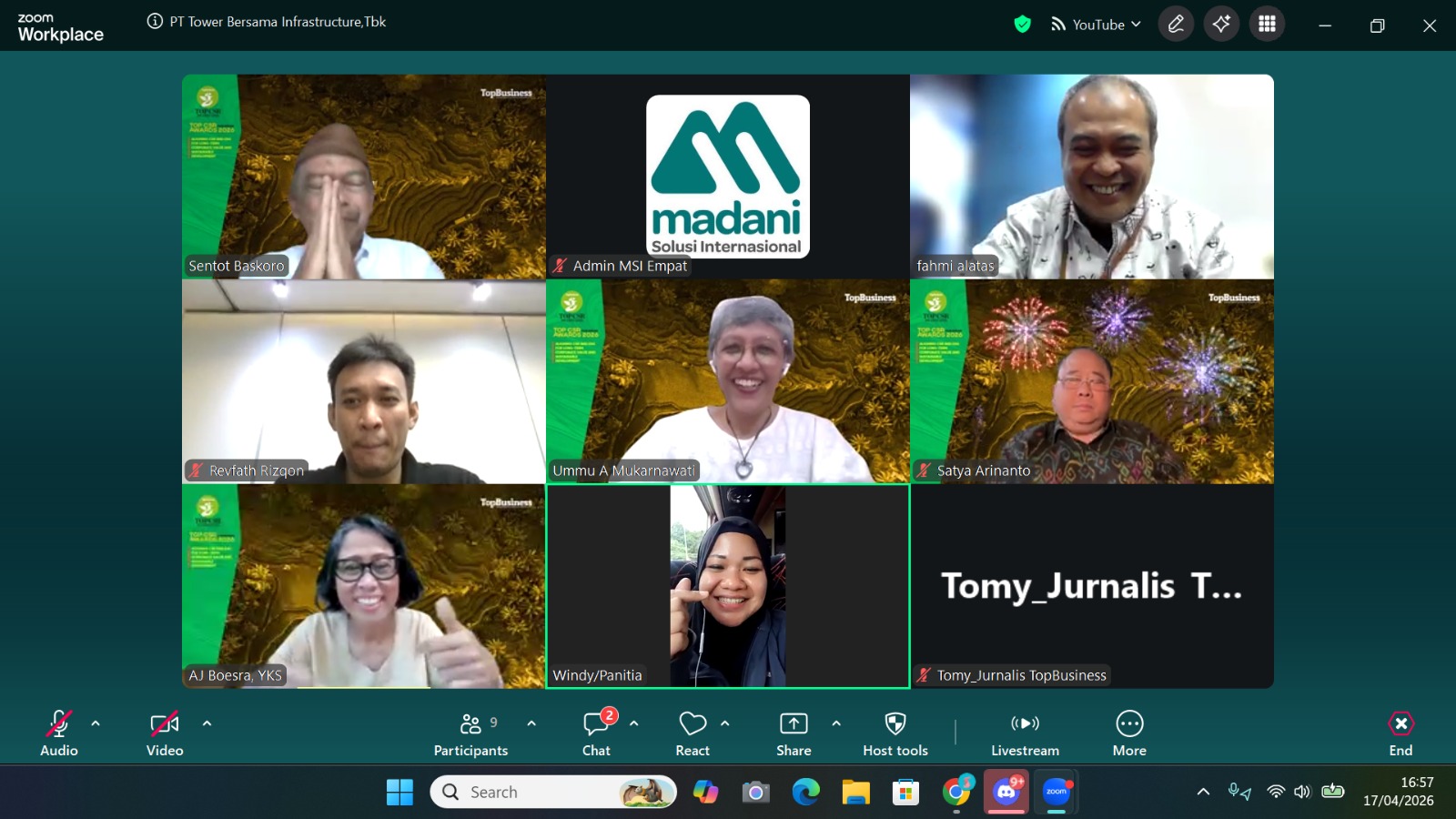Open Host tools shield
This screenshot has width=1456, height=819.
(895, 733)
